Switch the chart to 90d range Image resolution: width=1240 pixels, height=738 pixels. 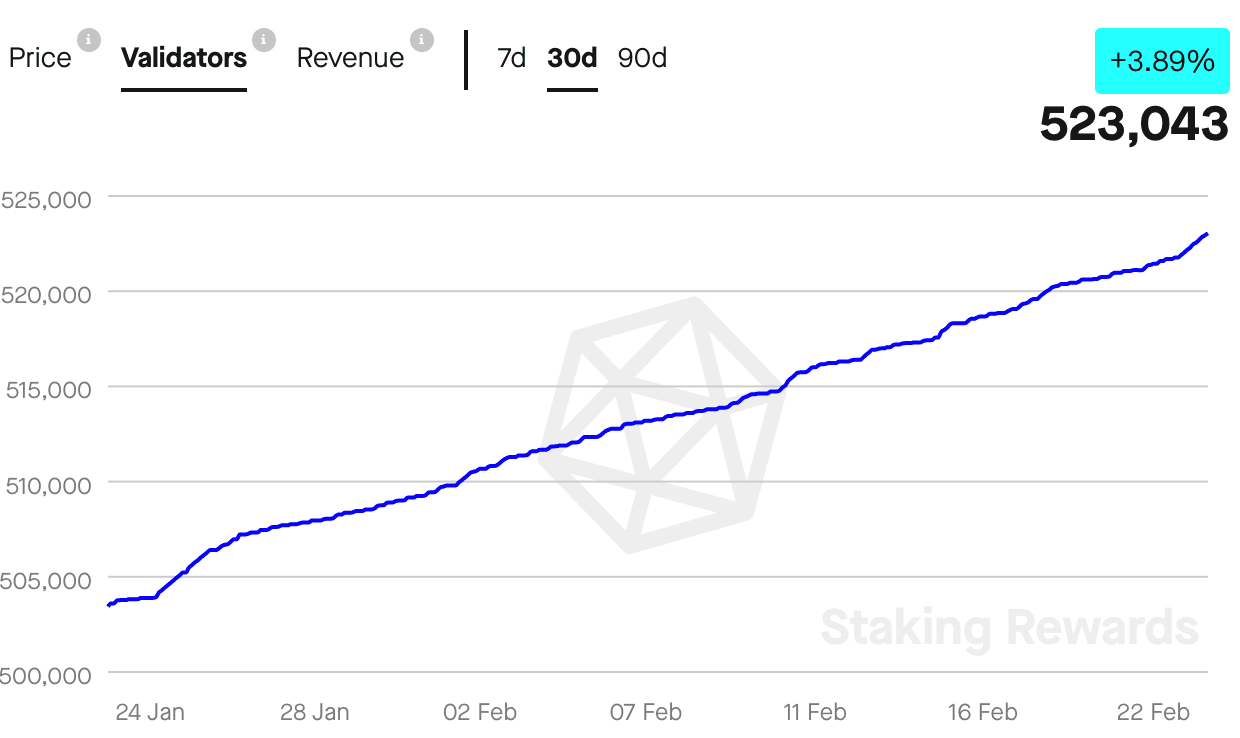642,58
